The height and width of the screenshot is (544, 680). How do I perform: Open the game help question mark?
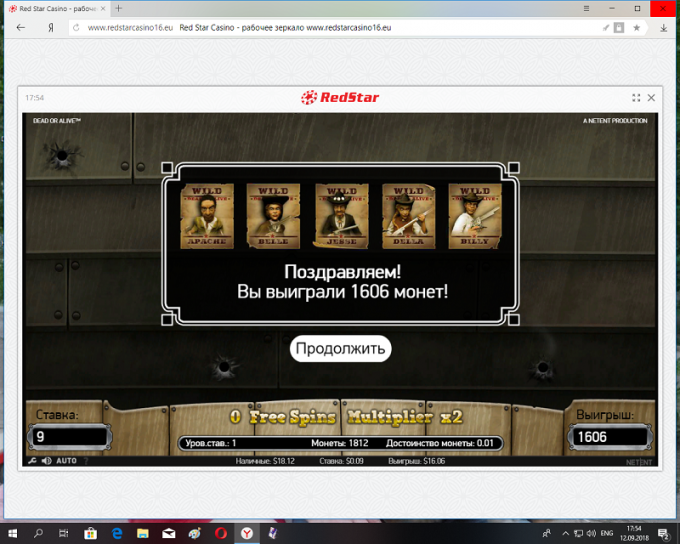point(86,461)
